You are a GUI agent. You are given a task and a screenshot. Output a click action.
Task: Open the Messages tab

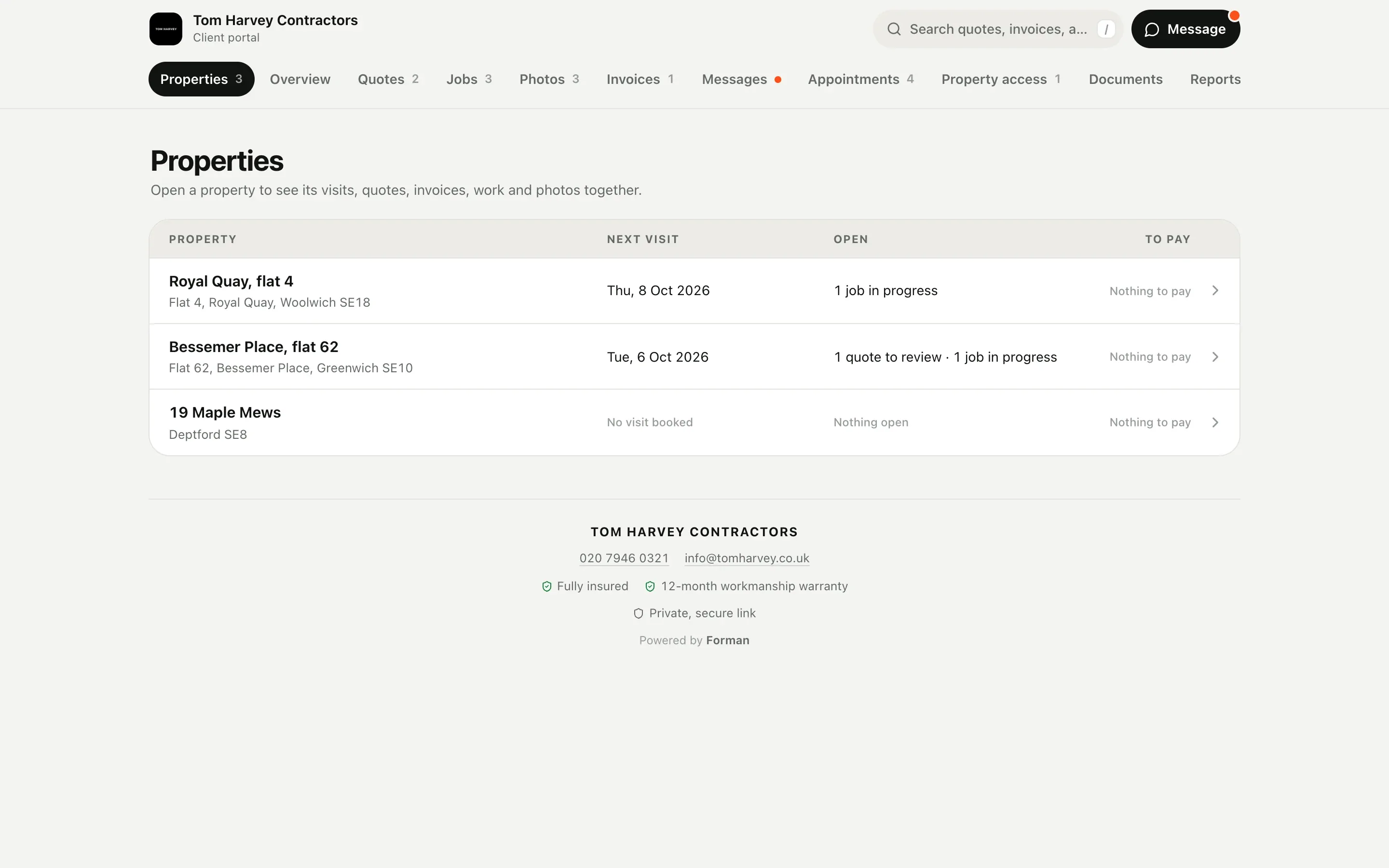[741, 79]
